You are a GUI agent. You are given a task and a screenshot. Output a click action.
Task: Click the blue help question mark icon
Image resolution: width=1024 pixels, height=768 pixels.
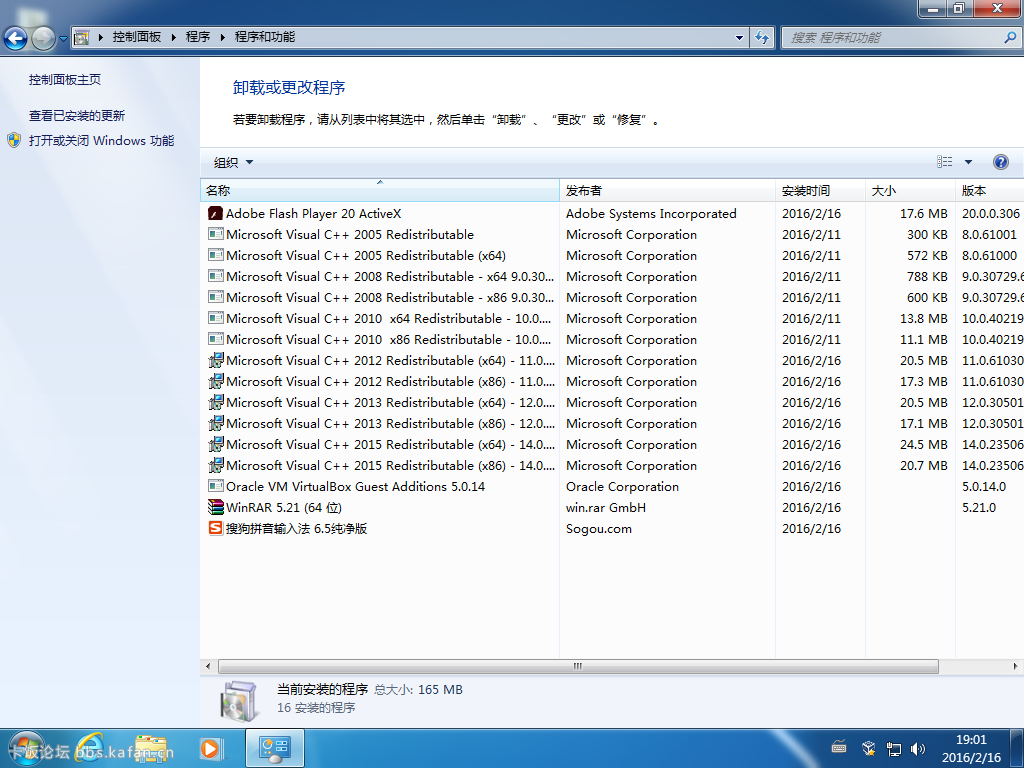[x=1000, y=162]
